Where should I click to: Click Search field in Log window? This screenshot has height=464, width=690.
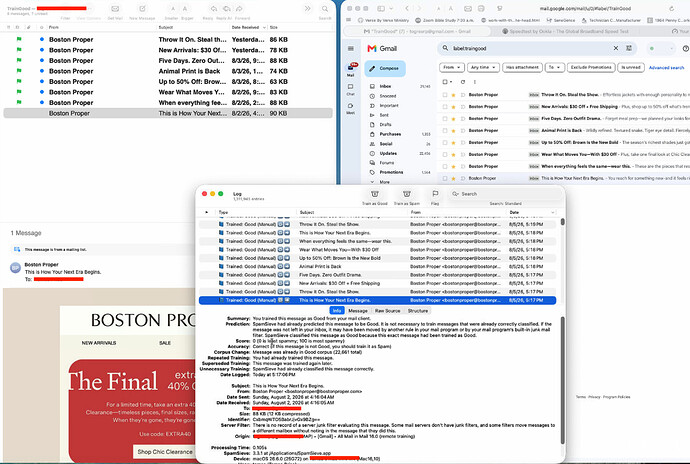(x=505, y=194)
